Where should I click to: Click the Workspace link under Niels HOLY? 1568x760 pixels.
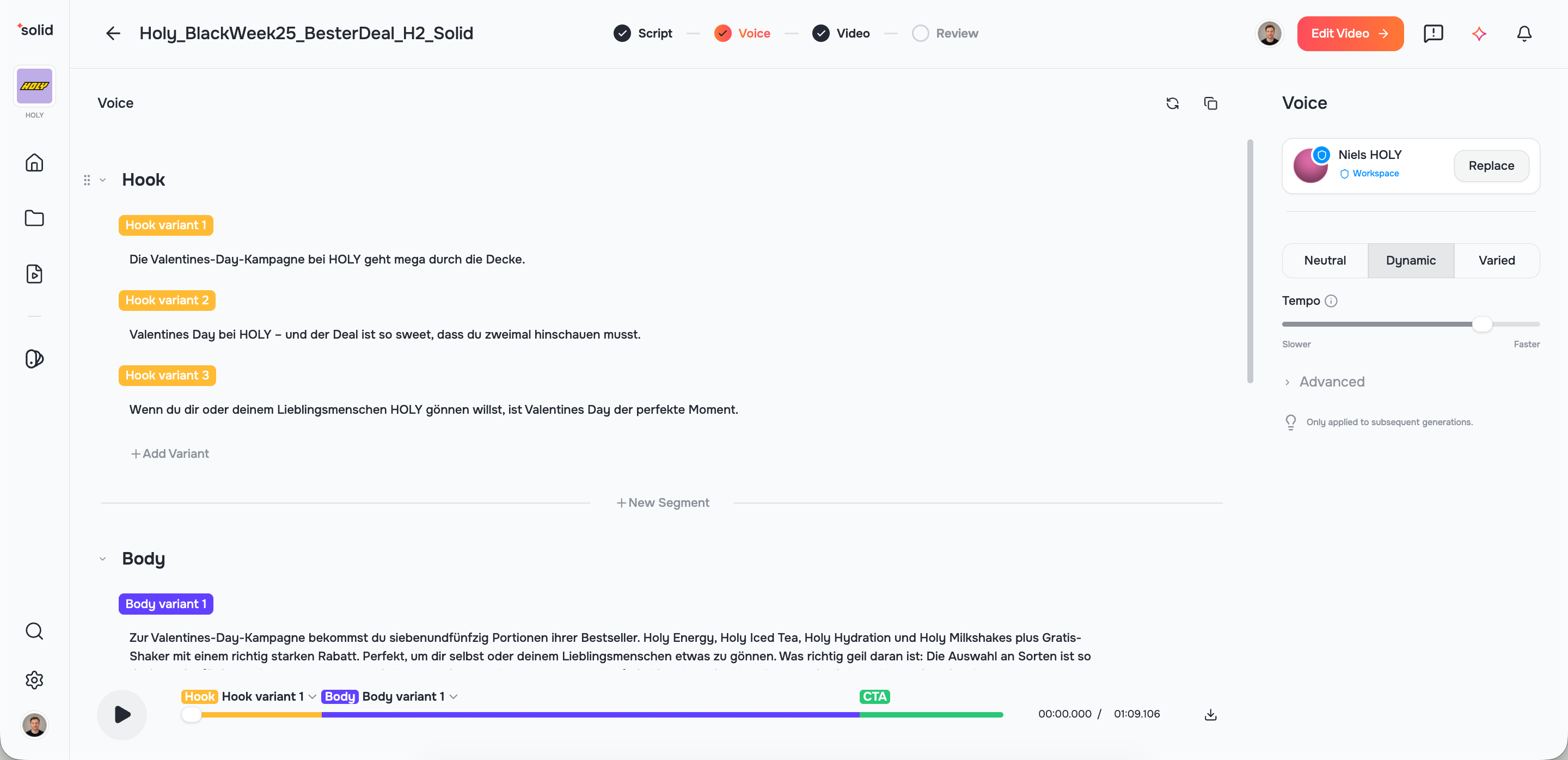[1369, 174]
